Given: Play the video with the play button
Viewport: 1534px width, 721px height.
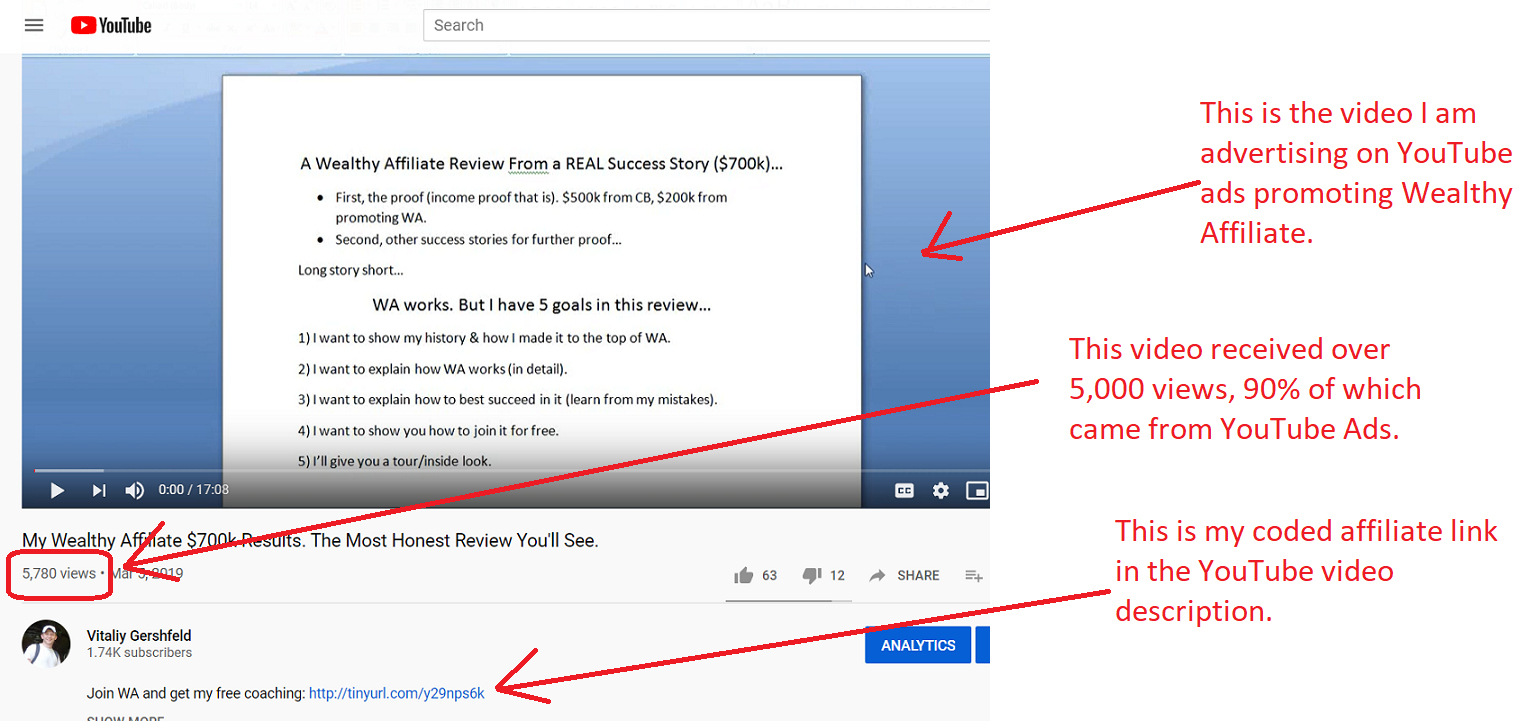Looking at the screenshot, I should click(57, 490).
